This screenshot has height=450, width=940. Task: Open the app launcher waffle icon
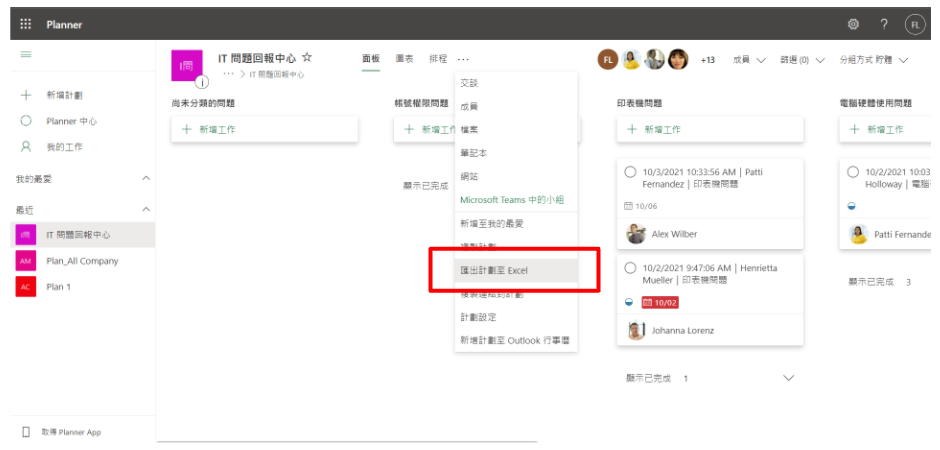click(x=25, y=24)
